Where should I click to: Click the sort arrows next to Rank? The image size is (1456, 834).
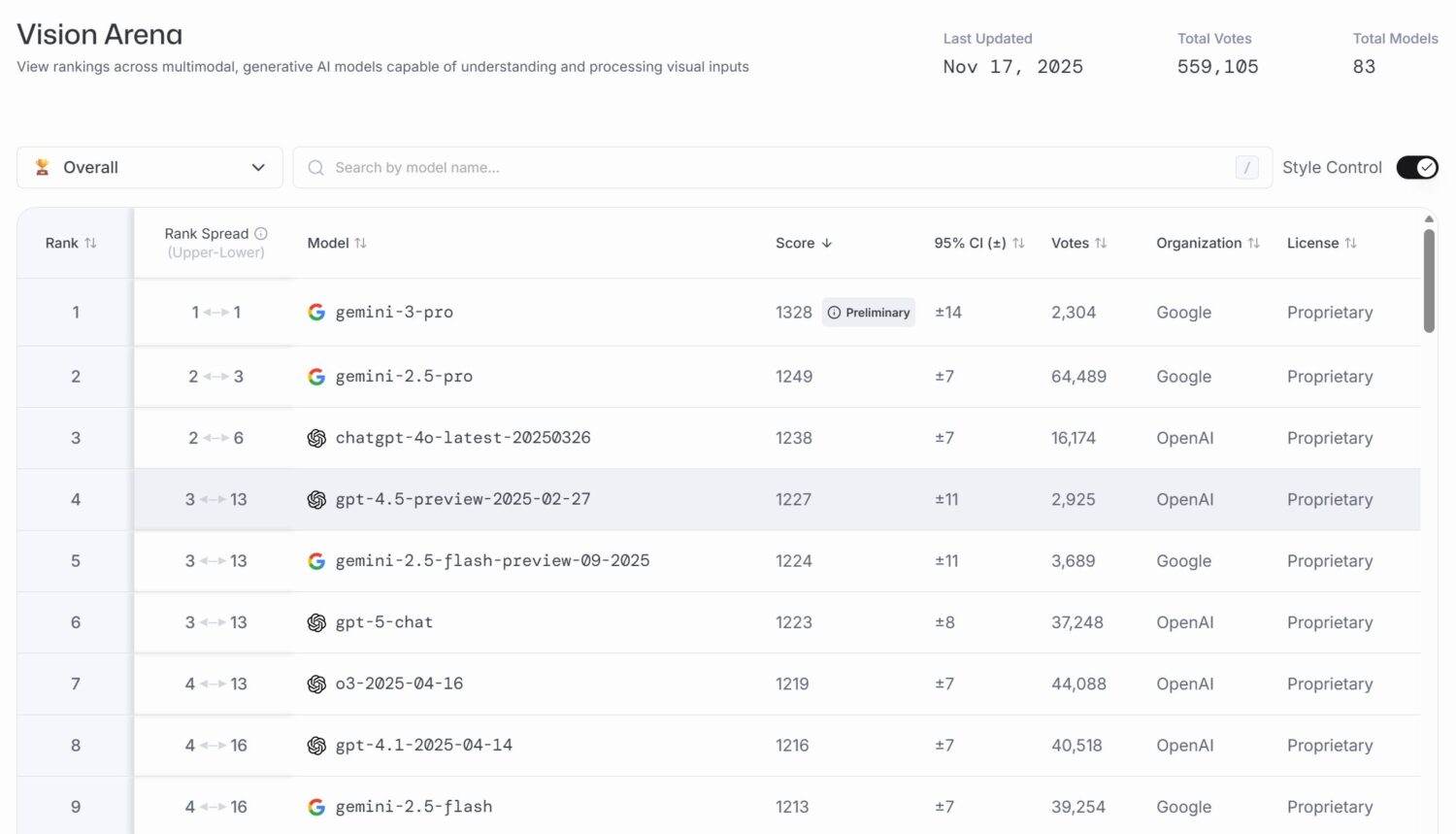click(x=90, y=244)
